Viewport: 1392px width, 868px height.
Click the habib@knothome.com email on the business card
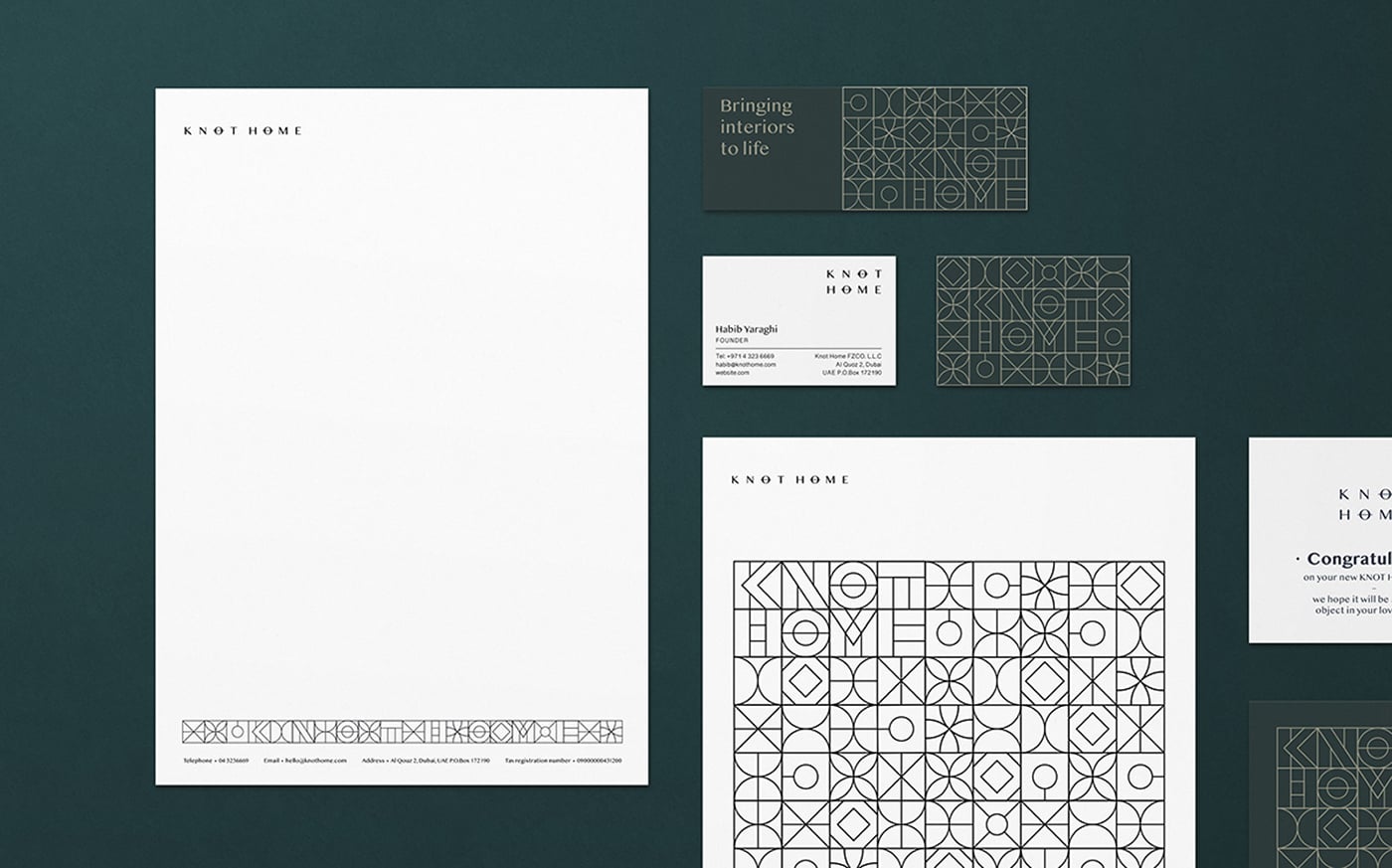(x=746, y=364)
